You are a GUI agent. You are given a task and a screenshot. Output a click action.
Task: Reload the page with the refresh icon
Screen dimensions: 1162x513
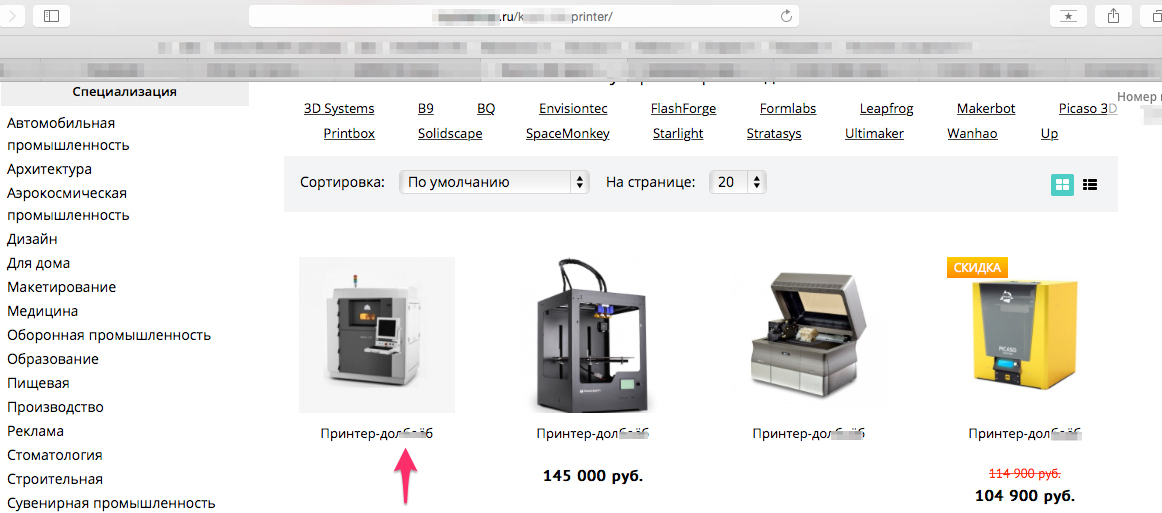[x=786, y=16]
